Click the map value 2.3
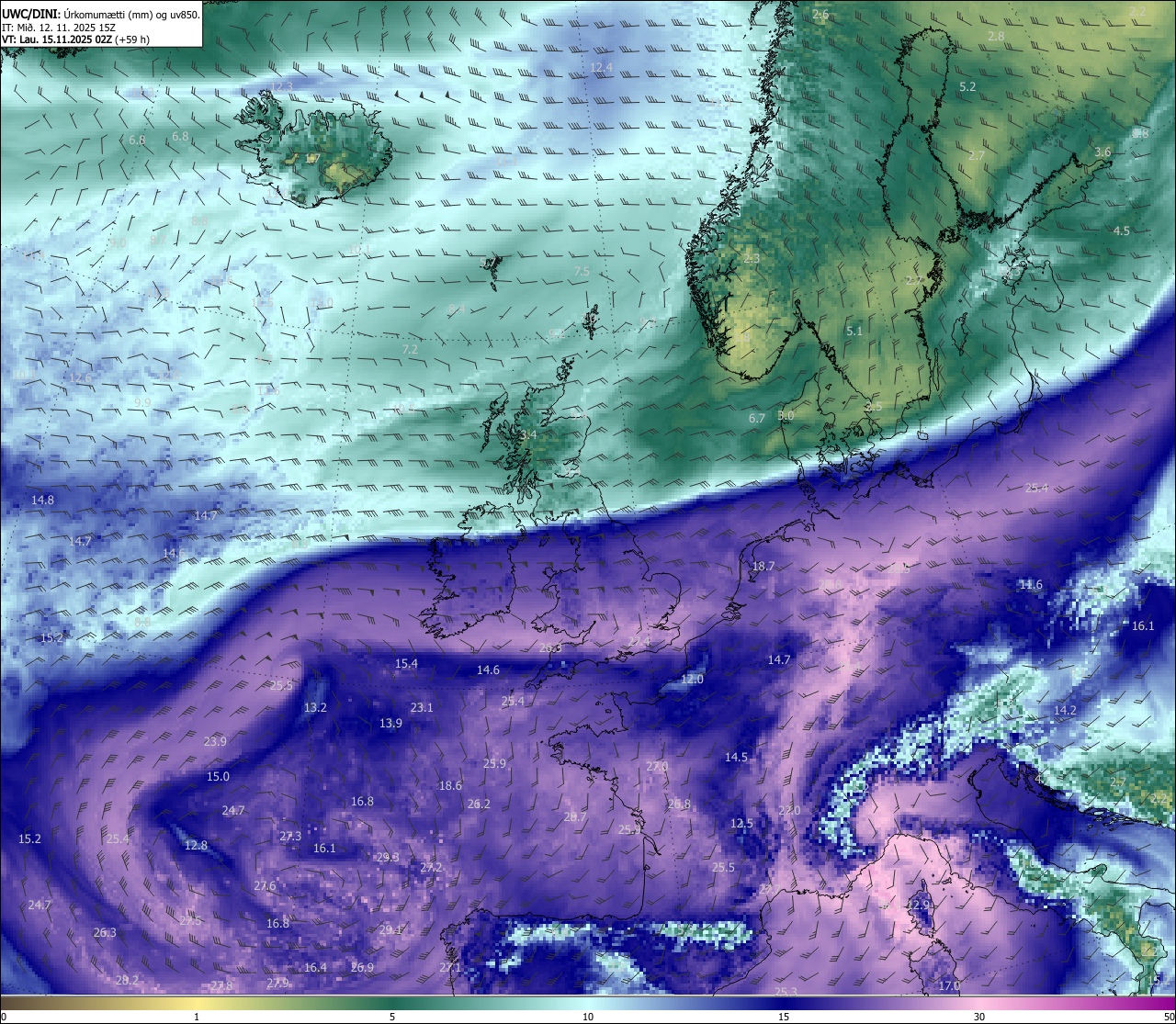The height and width of the screenshot is (1024, 1176). (752, 259)
